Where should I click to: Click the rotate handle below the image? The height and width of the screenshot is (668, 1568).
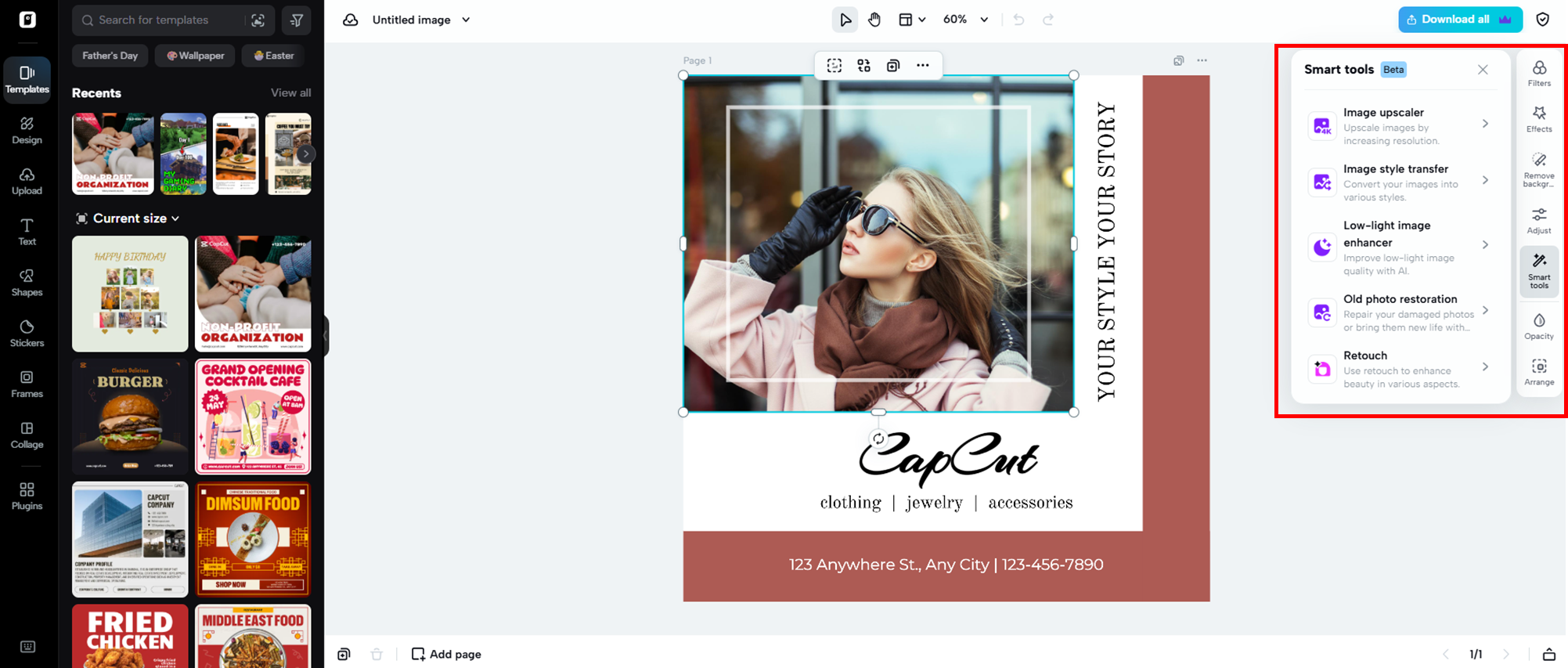pos(878,439)
